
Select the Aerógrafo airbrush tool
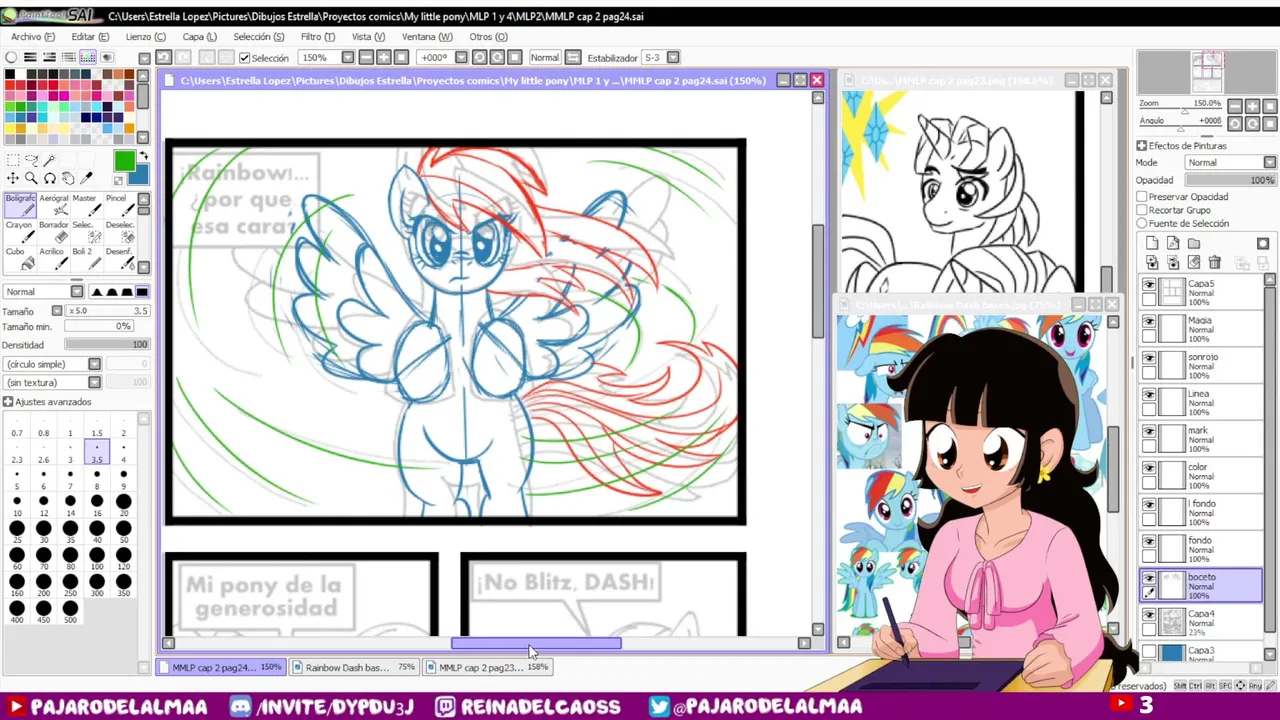click(x=53, y=205)
